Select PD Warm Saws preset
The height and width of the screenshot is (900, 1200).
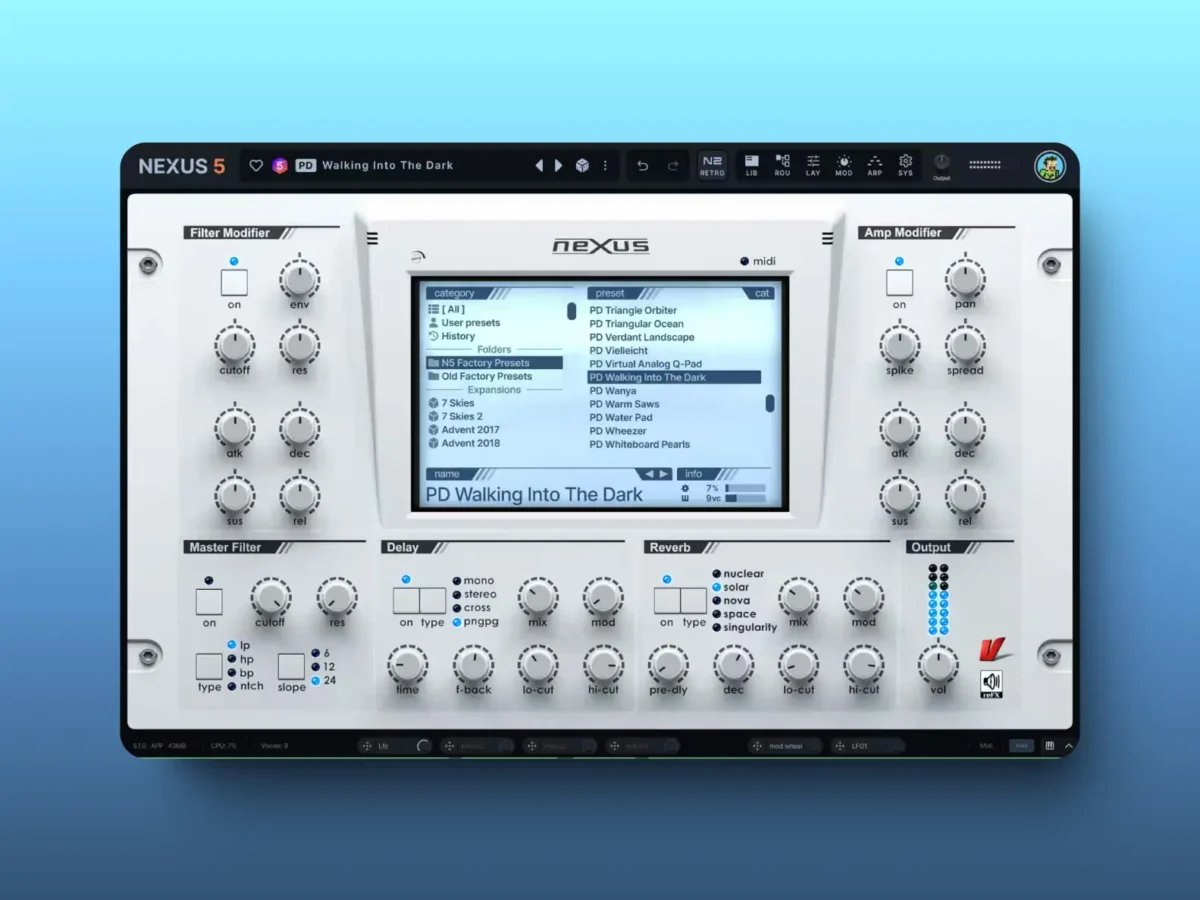(x=625, y=404)
